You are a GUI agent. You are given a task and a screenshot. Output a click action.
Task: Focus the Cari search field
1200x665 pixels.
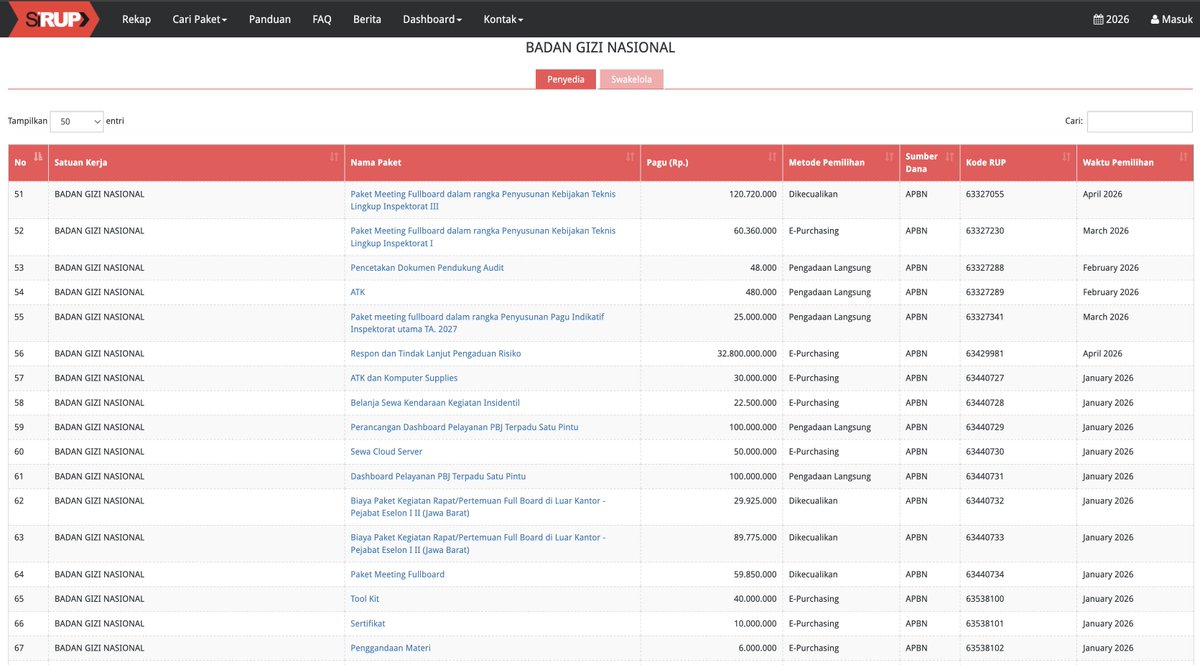1140,121
